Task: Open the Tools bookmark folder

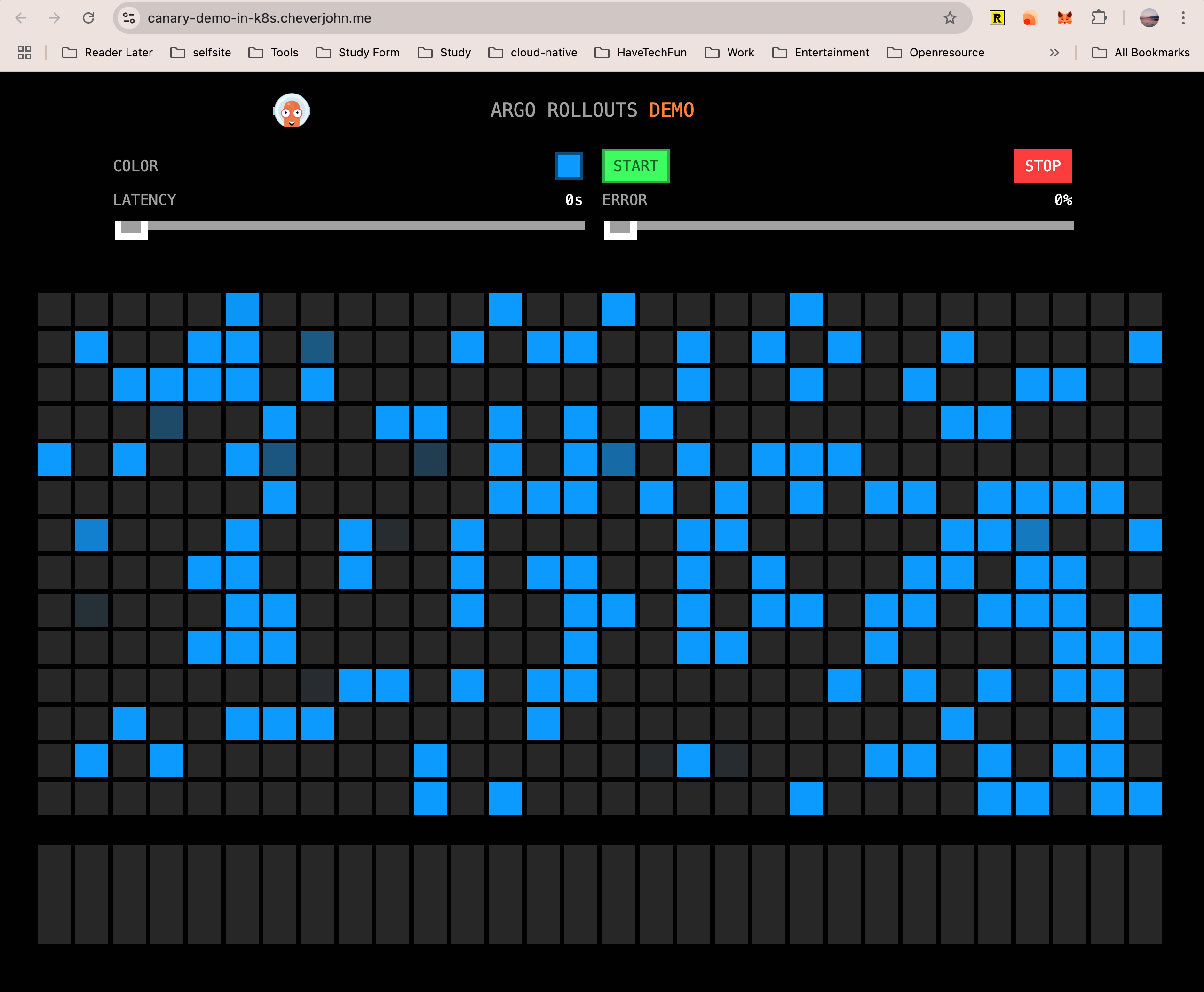Action: pos(273,53)
